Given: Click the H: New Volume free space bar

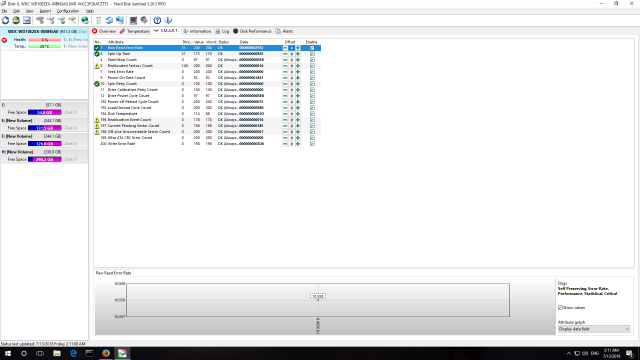Looking at the screenshot, I should pos(45,160).
